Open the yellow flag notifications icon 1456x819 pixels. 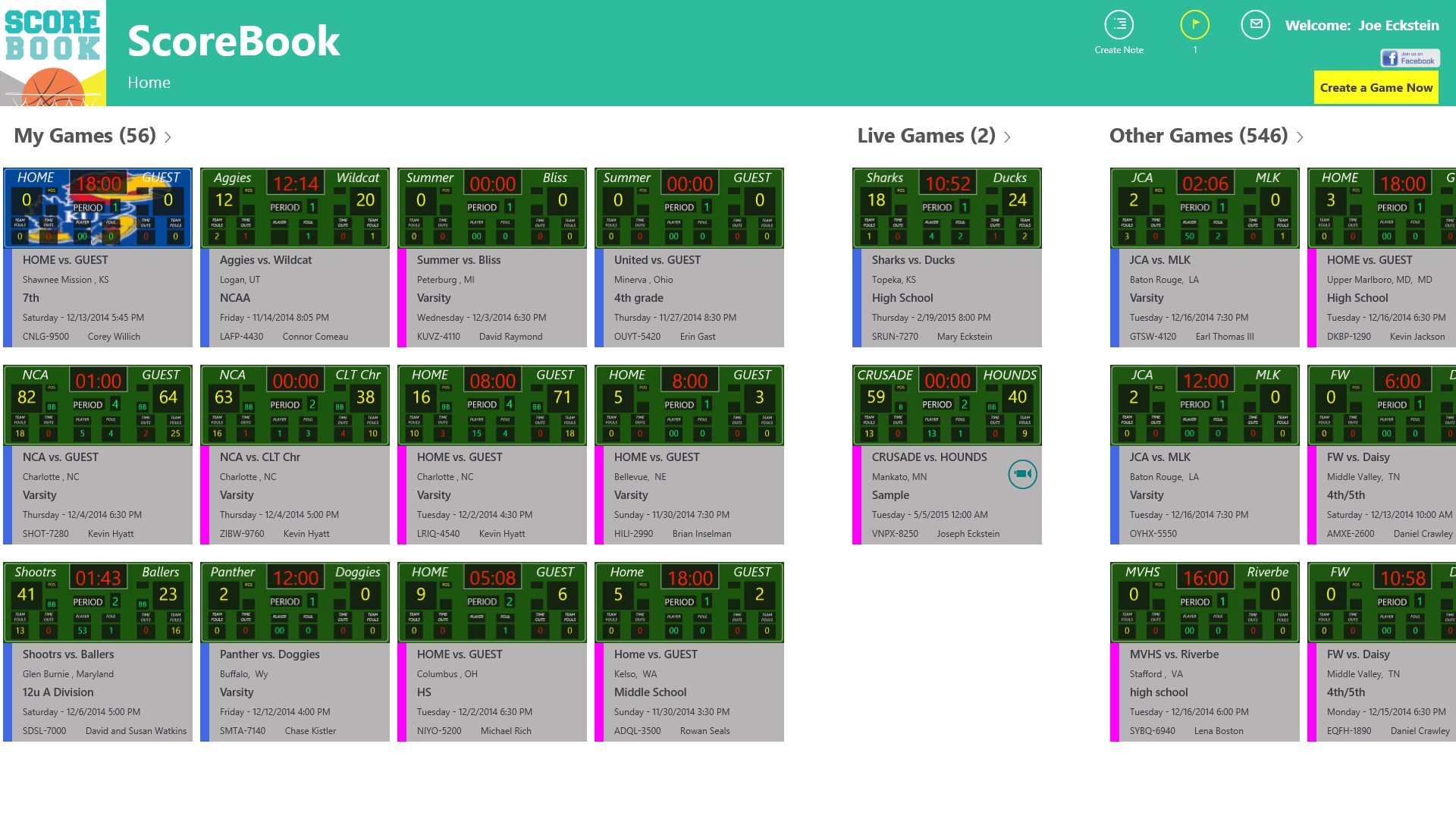(1194, 25)
